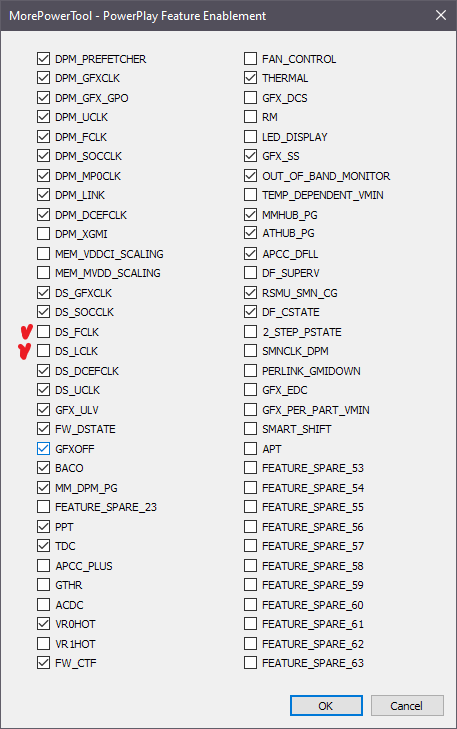
Task: Enable FEATURE_SPARE_63 checkbox
Action: (x=251, y=663)
